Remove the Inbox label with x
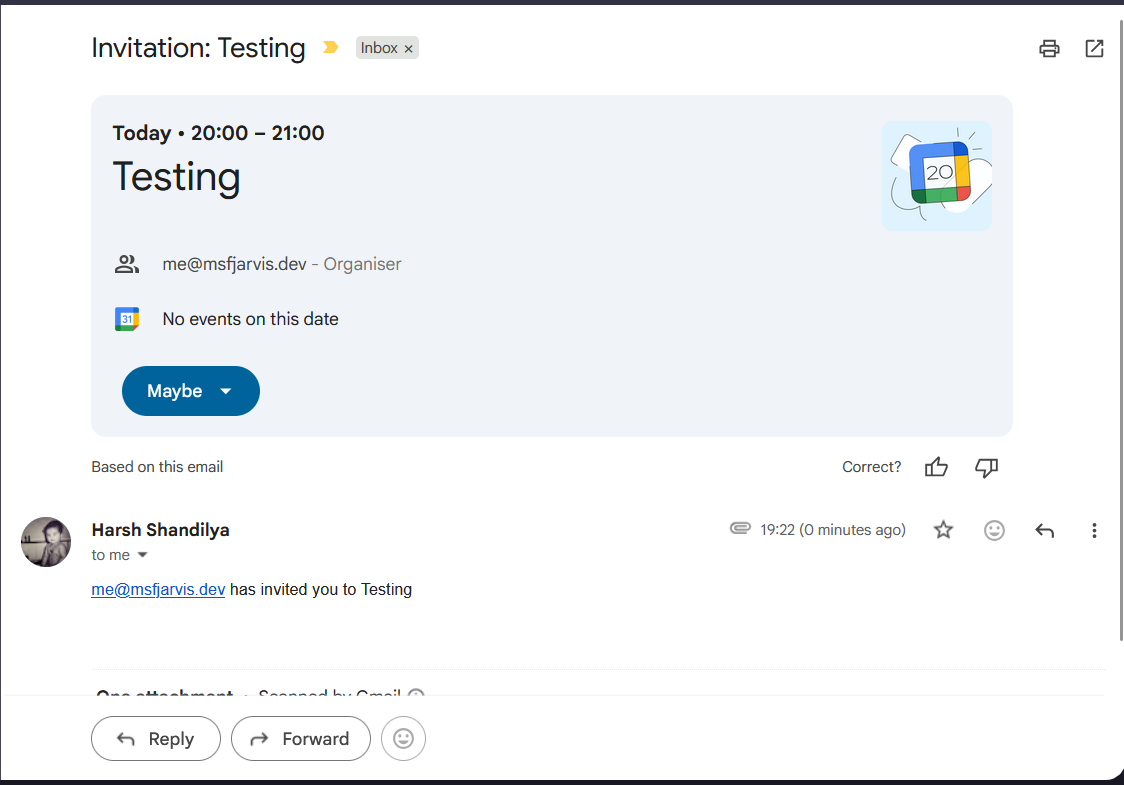1124x785 pixels. pyautogui.click(x=409, y=49)
